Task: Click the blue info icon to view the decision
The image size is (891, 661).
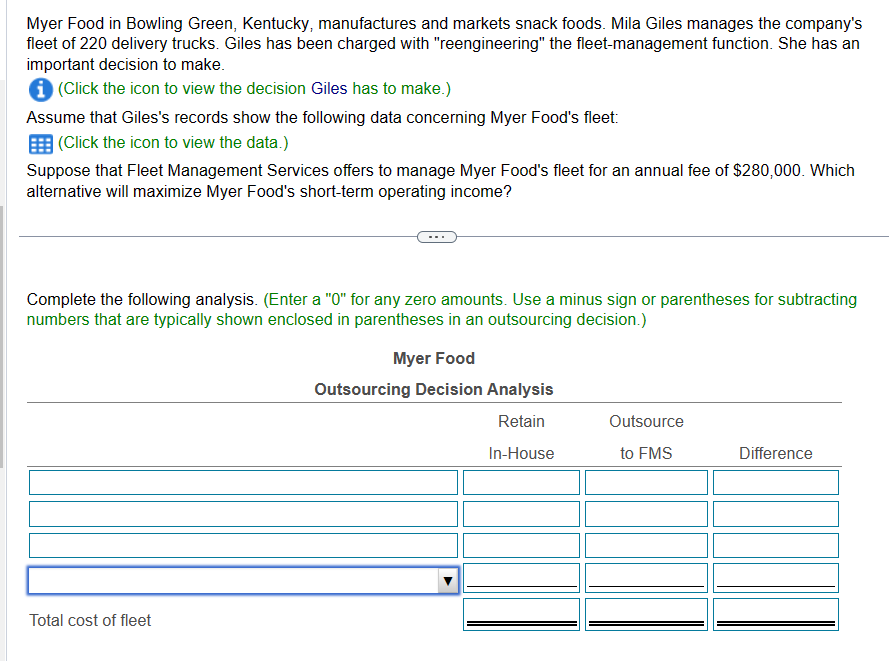Action: [40, 89]
